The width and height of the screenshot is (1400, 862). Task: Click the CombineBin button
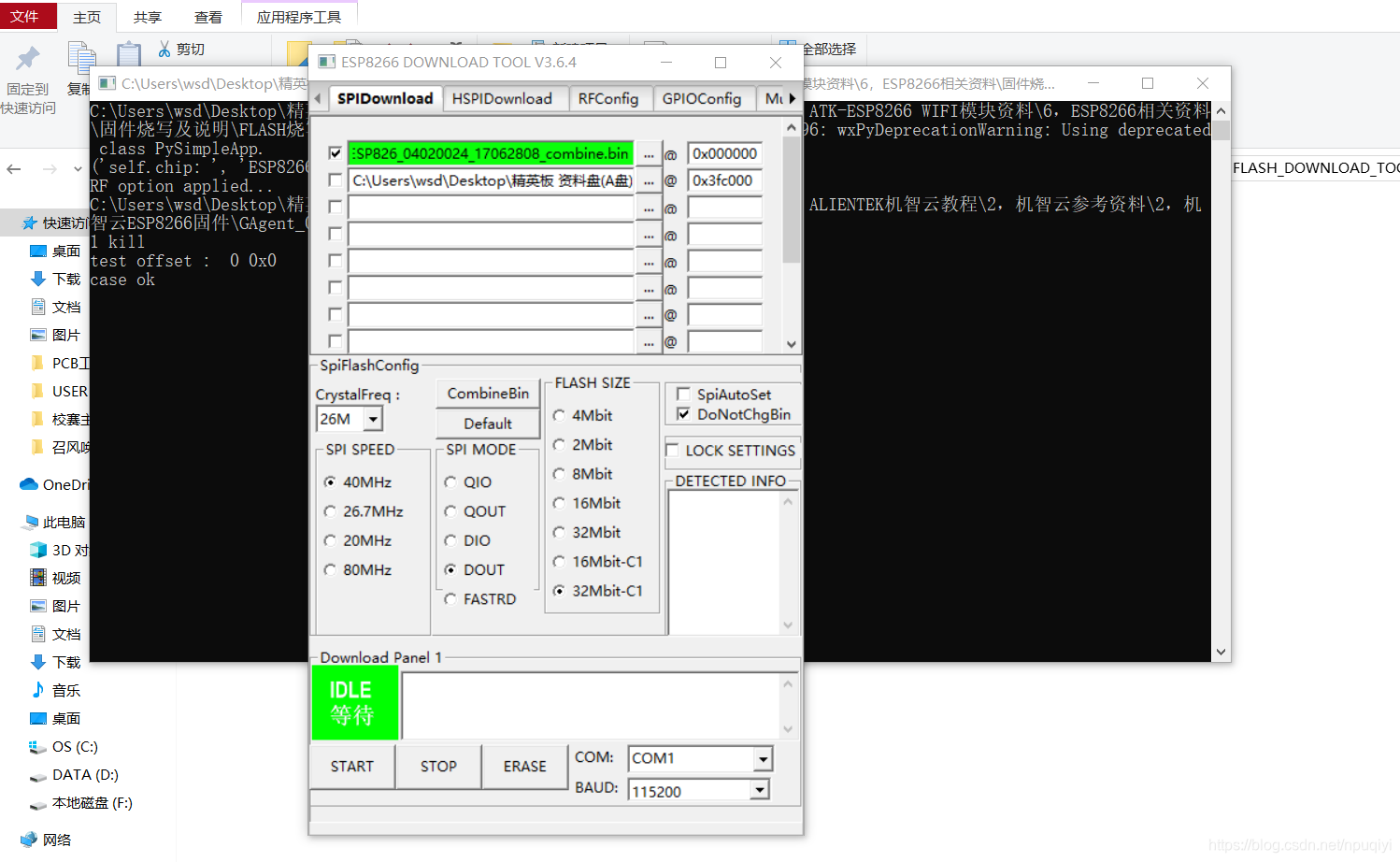(x=488, y=394)
